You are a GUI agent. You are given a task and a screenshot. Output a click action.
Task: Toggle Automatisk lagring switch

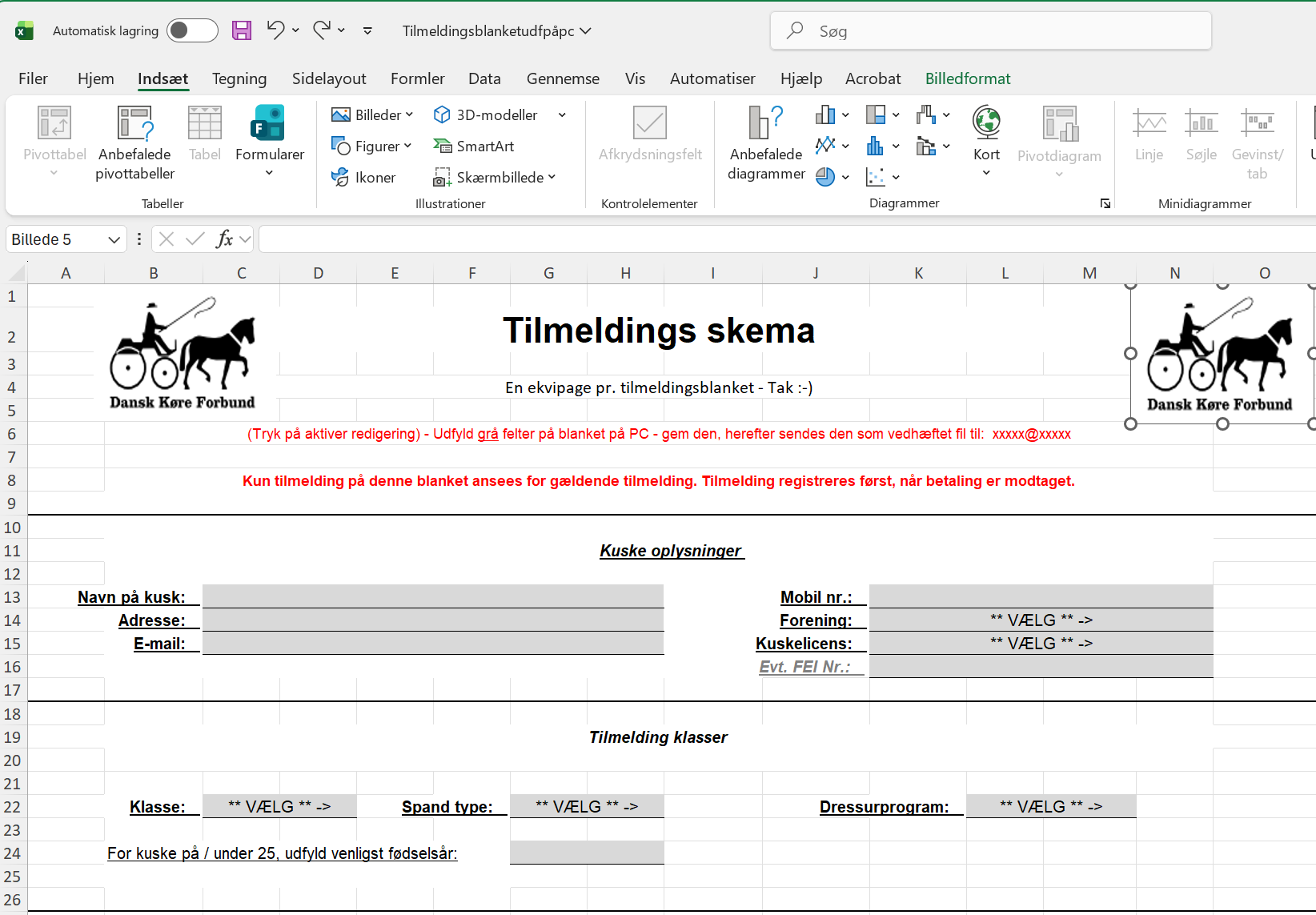tap(192, 30)
